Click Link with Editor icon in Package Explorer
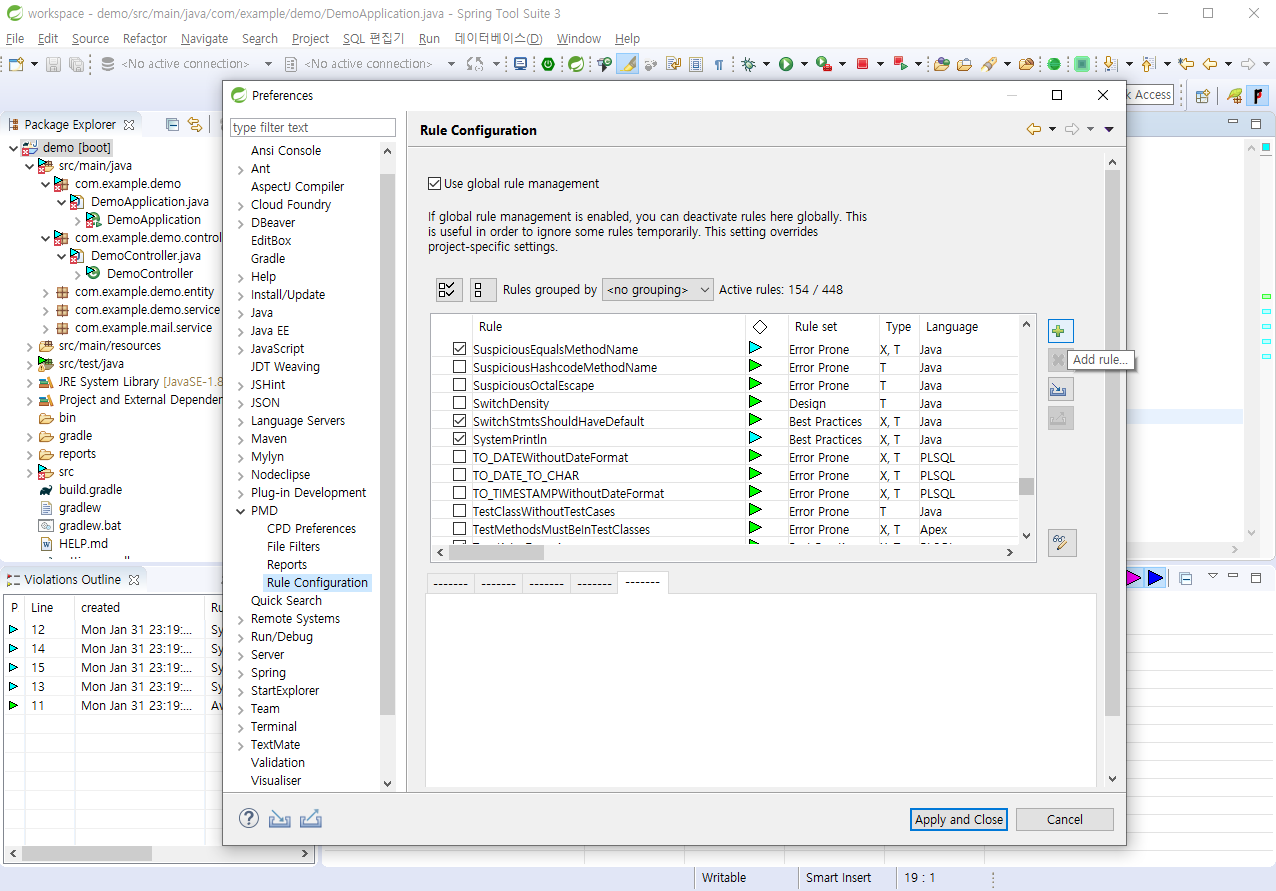 click(x=195, y=124)
